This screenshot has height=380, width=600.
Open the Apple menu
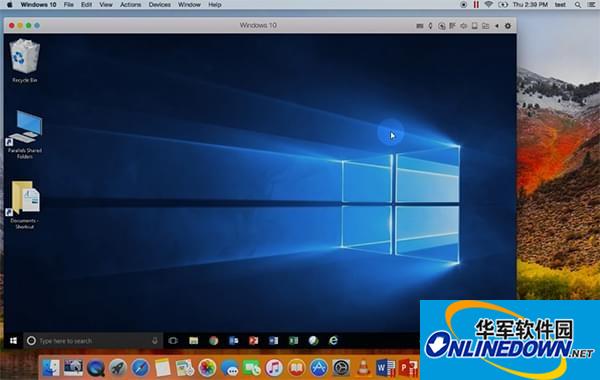(x=10, y=5)
